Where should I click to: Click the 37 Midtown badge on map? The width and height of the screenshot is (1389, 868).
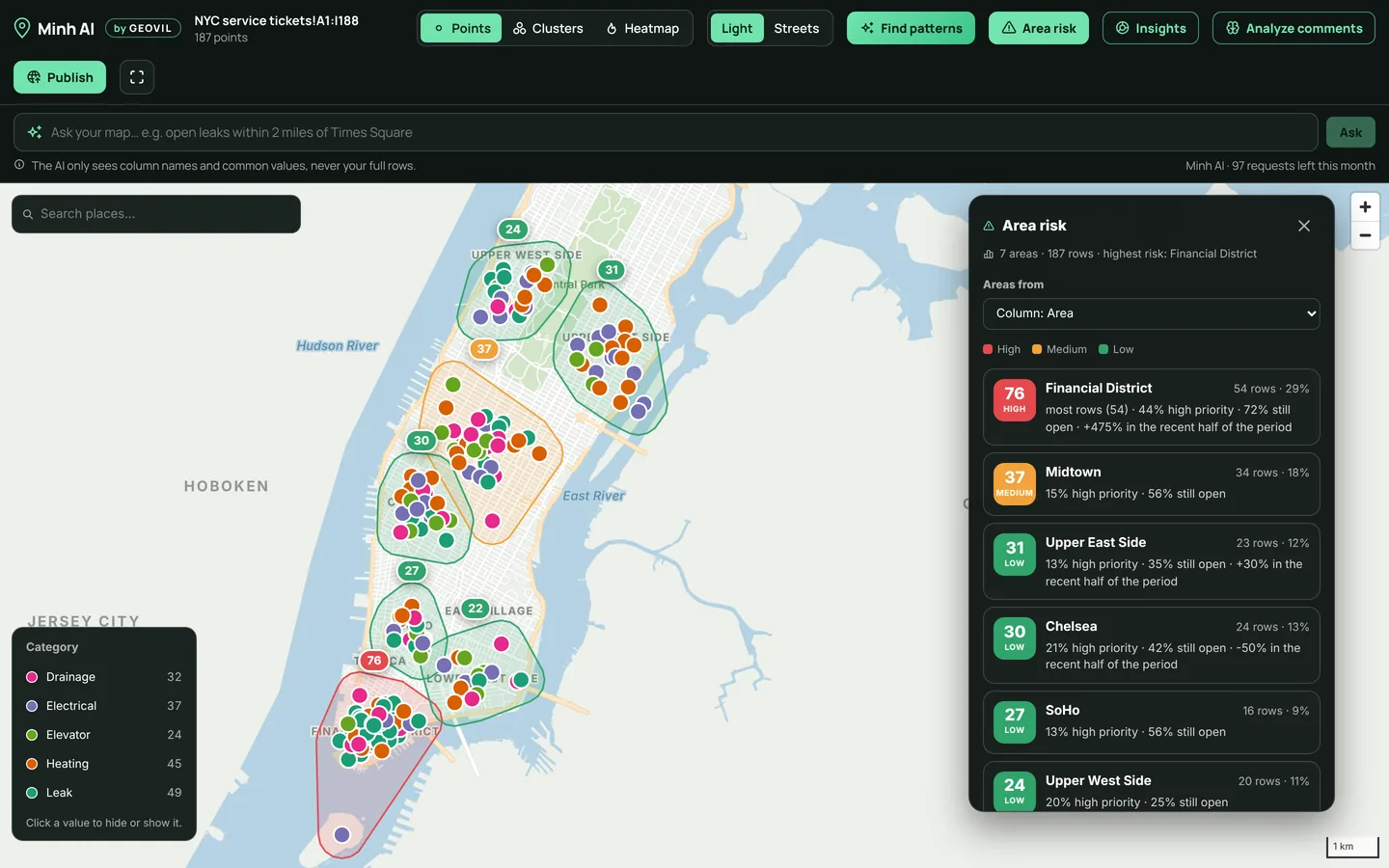[484, 349]
